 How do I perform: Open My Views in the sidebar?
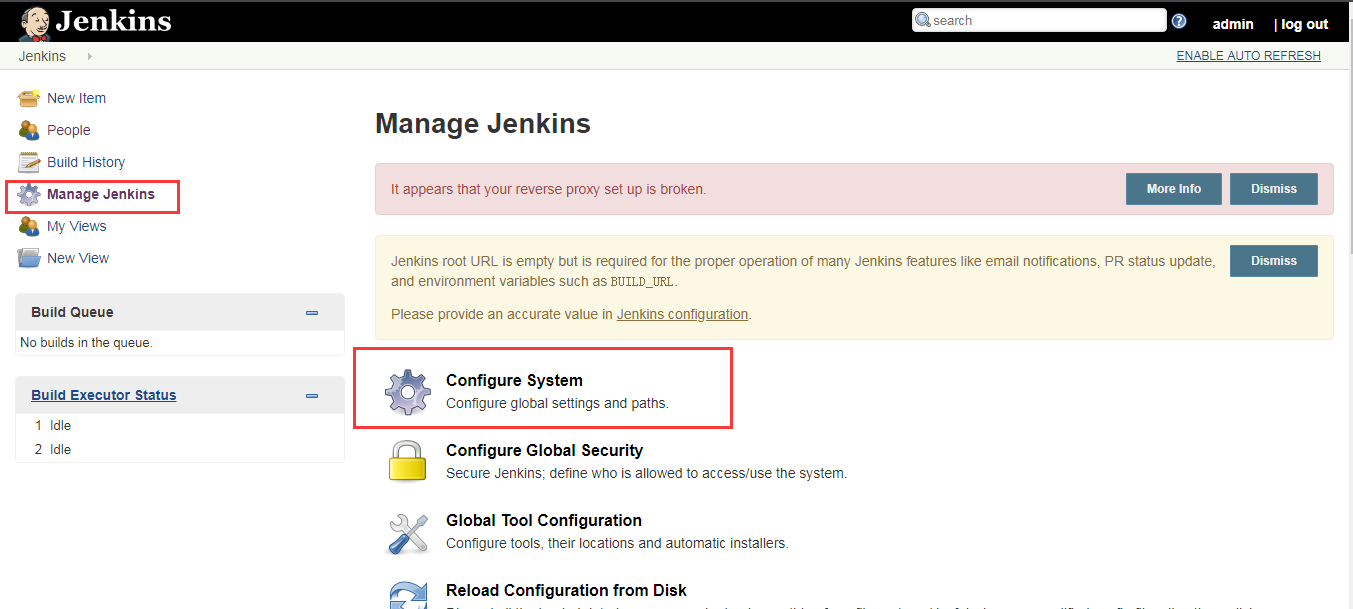77,226
